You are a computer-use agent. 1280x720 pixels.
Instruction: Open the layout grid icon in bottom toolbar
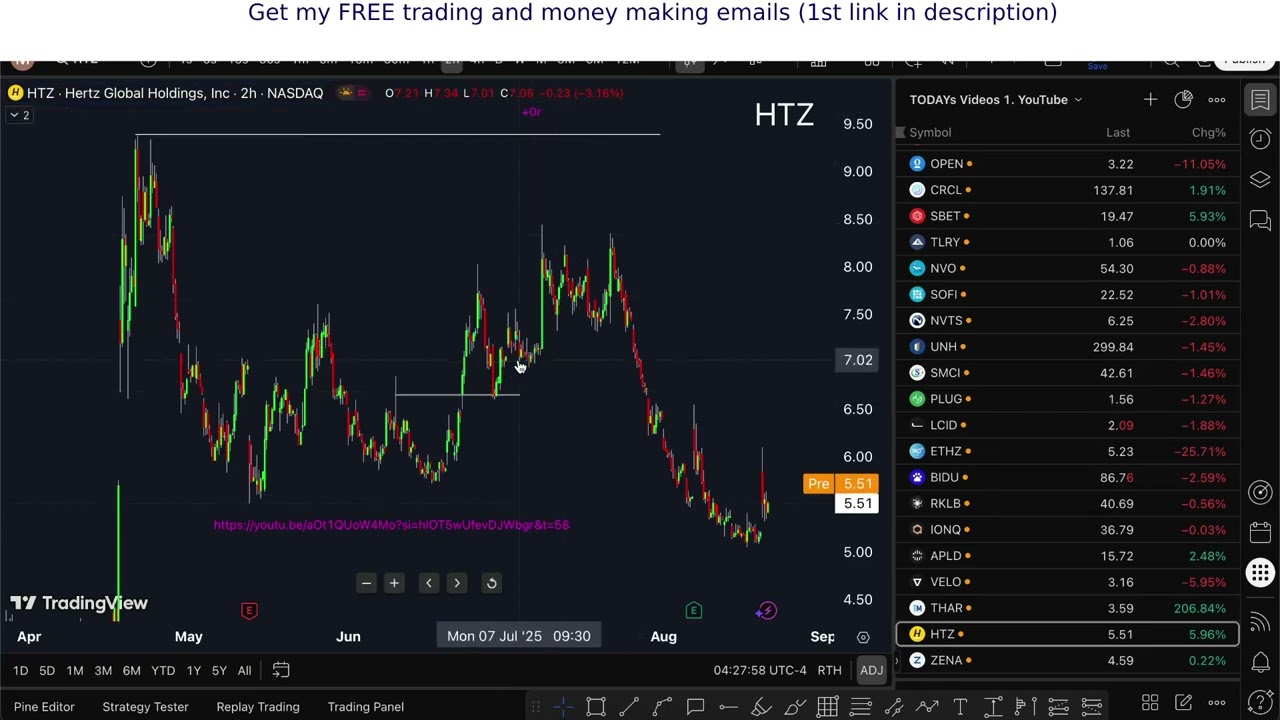(1150, 704)
